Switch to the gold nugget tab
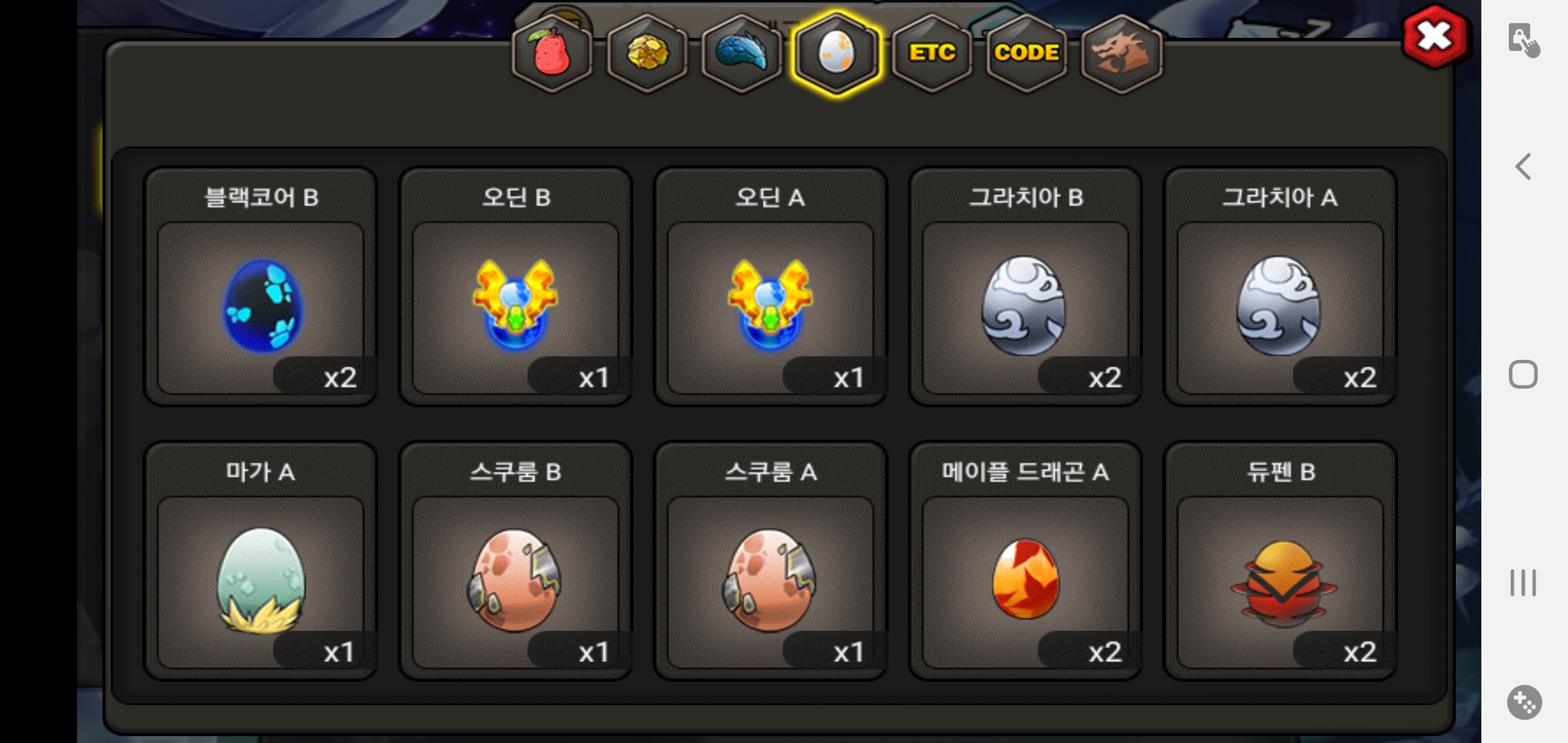Image resolution: width=1568 pixels, height=743 pixels. click(647, 54)
